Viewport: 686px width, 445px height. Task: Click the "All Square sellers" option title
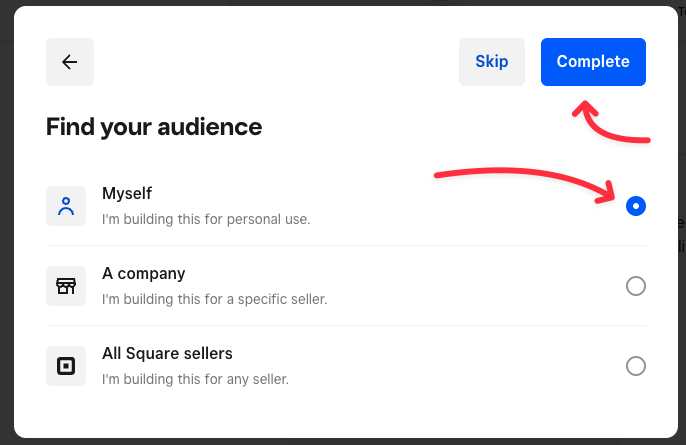pos(167,353)
